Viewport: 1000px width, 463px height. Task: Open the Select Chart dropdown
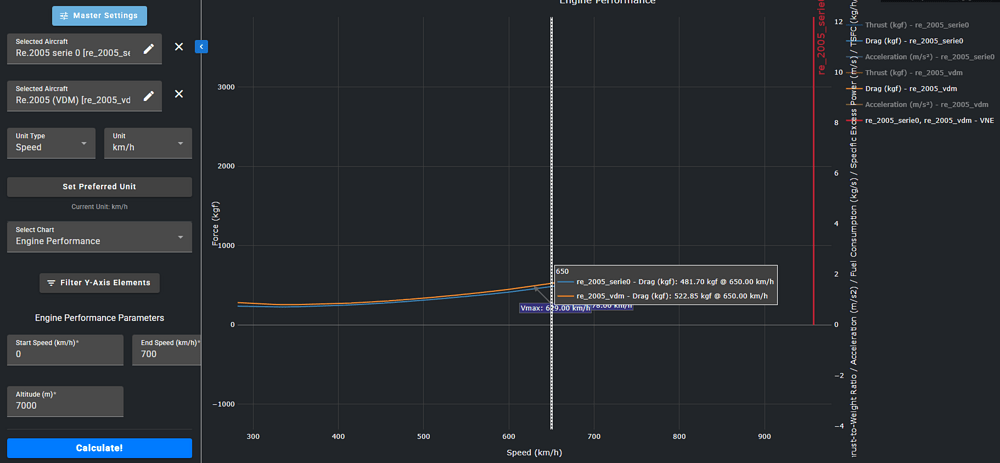point(99,236)
